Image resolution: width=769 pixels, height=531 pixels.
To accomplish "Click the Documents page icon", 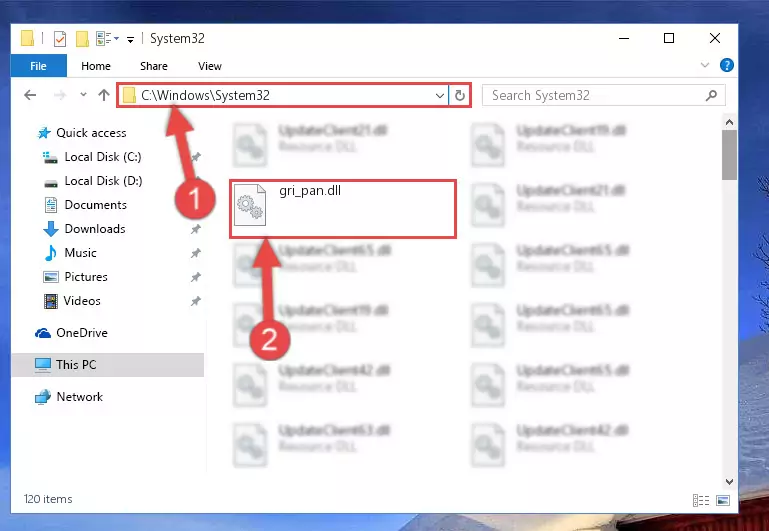I will (51, 205).
